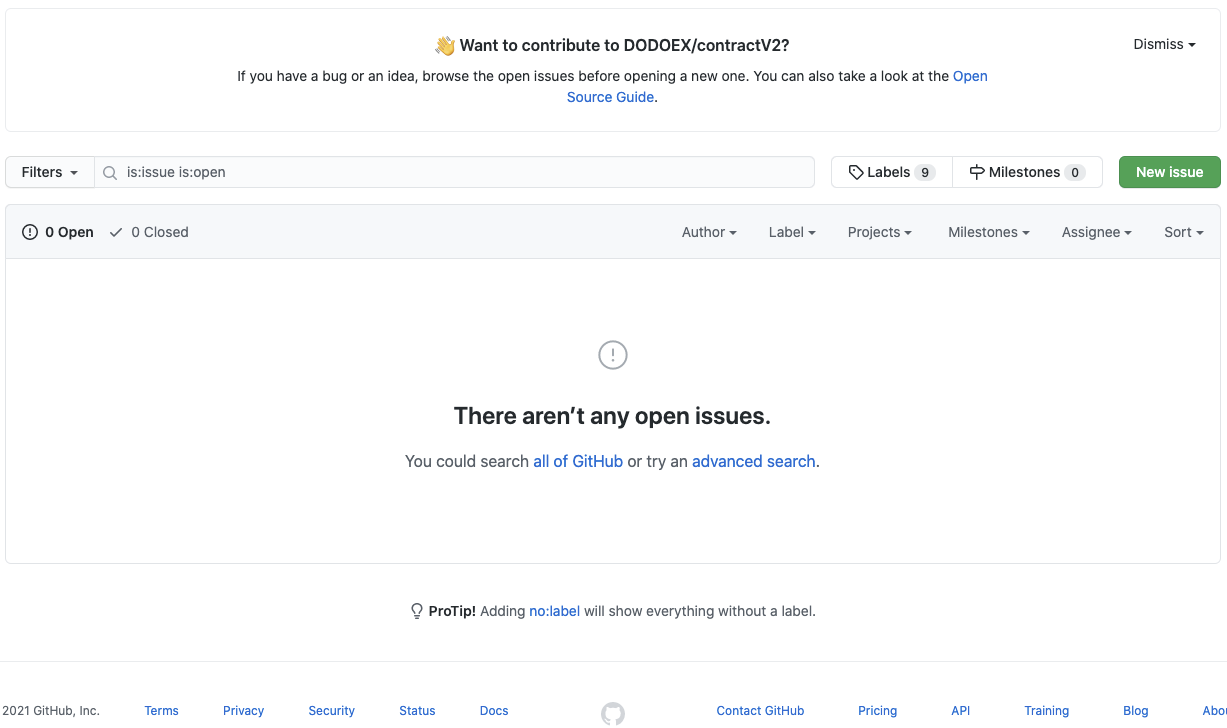This screenshot has height=728, width=1227.
Task: Open the Milestones filter dropdown
Action: 989,232
